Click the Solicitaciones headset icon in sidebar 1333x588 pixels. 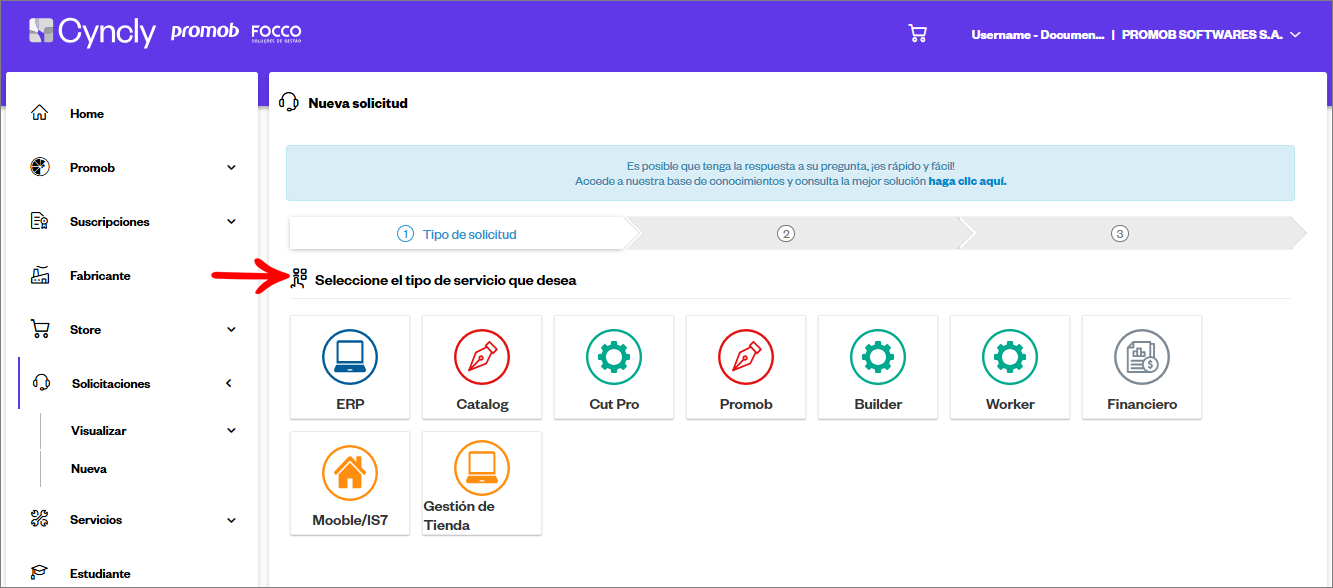click(x=42, y=383)
